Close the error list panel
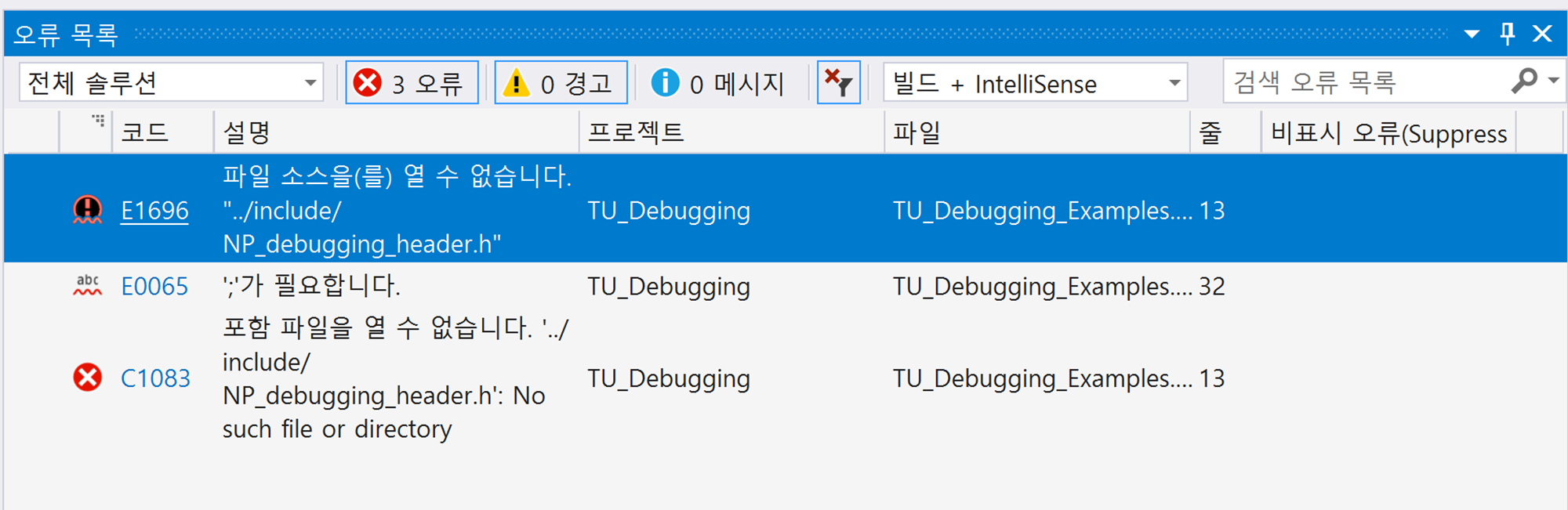 click(x=1542, y=34)
